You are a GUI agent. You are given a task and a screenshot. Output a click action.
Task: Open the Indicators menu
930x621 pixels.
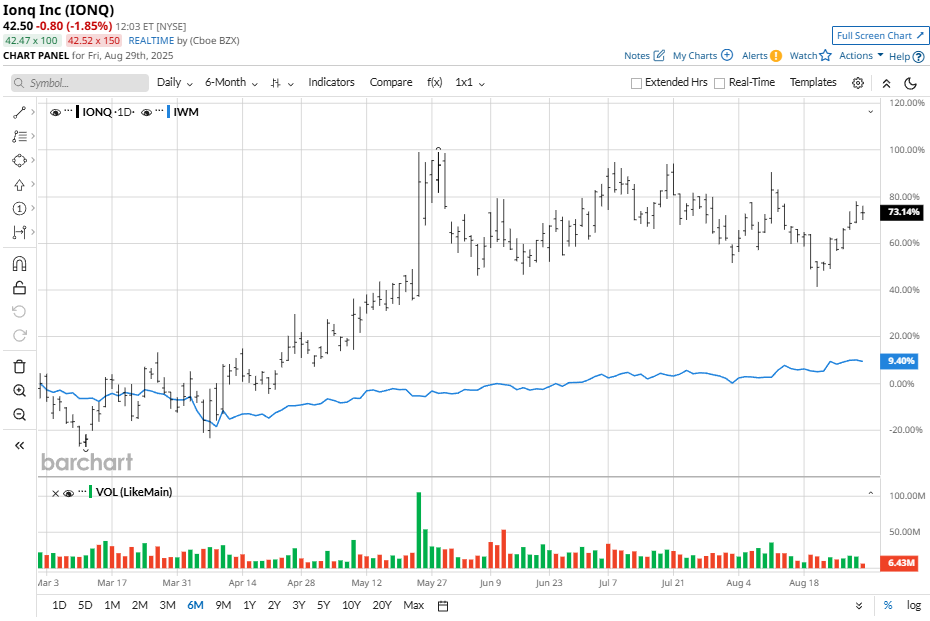coord(331,82)
